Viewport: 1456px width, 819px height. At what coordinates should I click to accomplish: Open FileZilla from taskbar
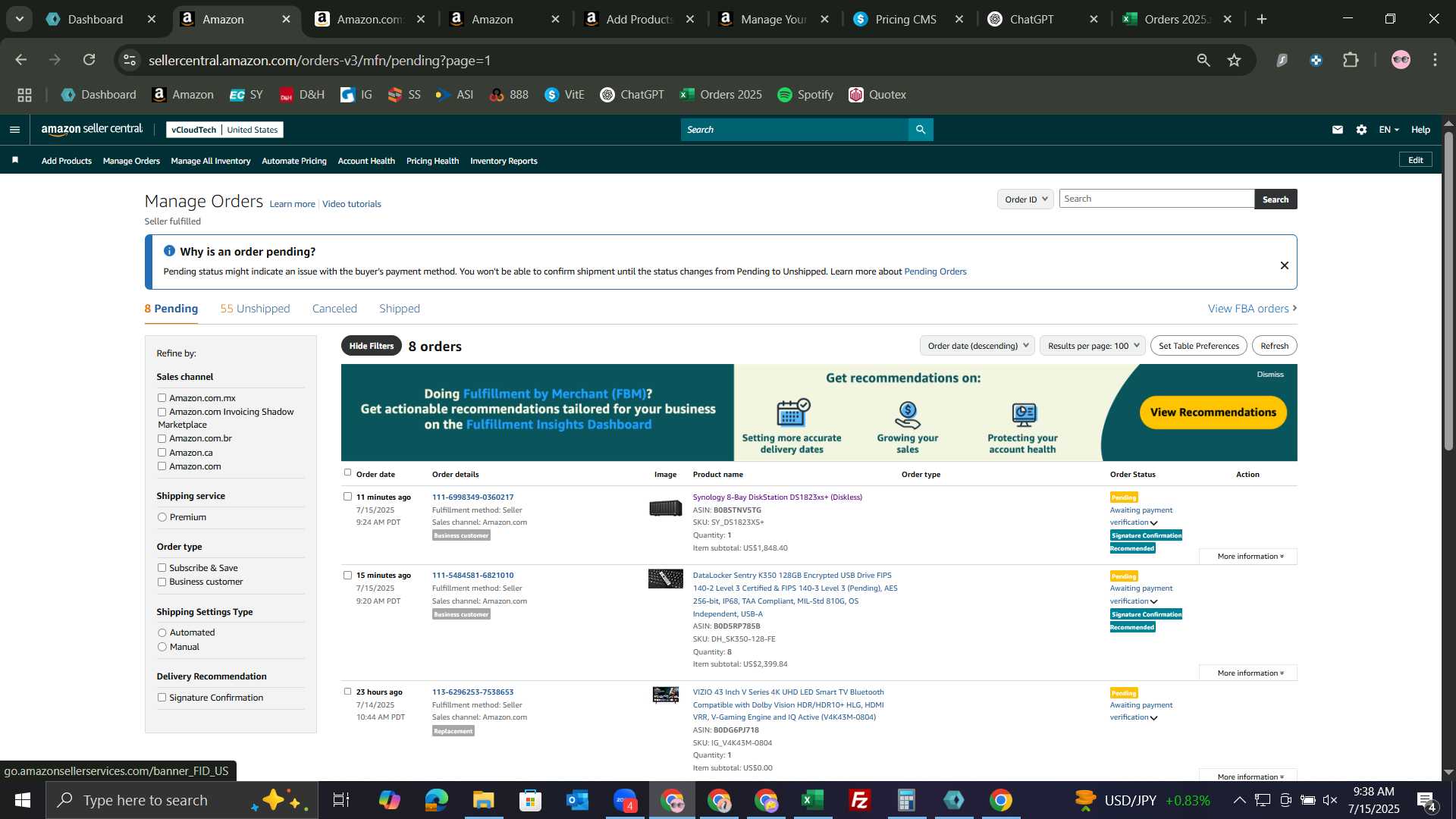click(x=860, y=800)
